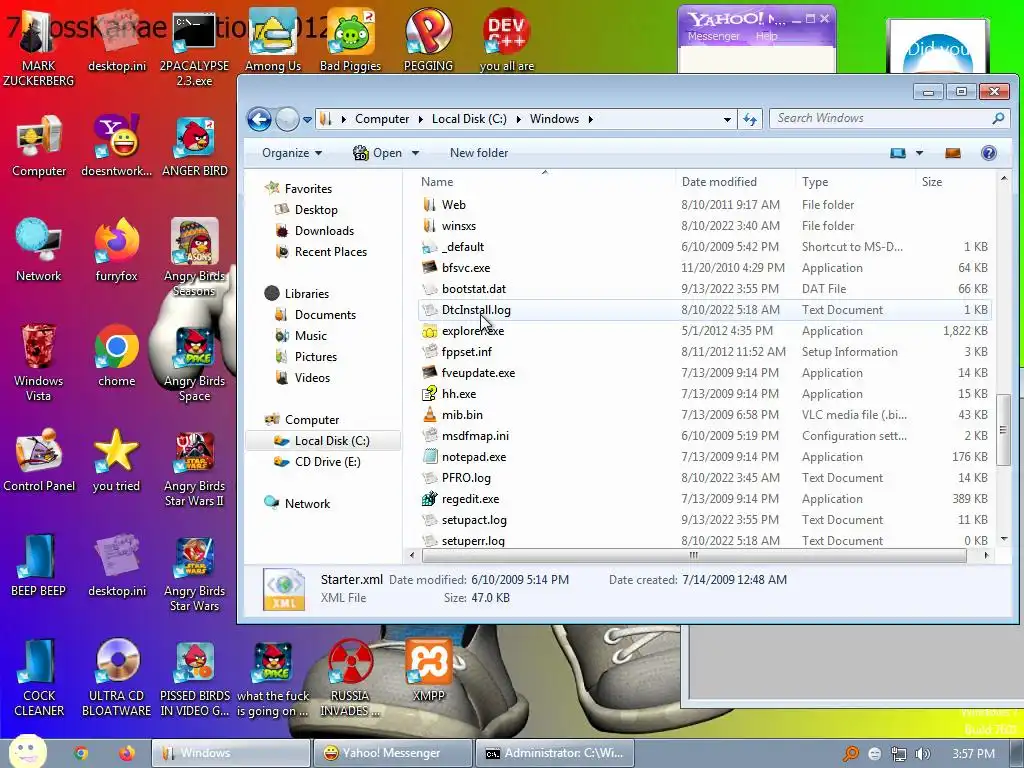1024x768 pixels.
Task: Select the Windows Vista recycle bin icon
Action: click(x=39, y=363)
